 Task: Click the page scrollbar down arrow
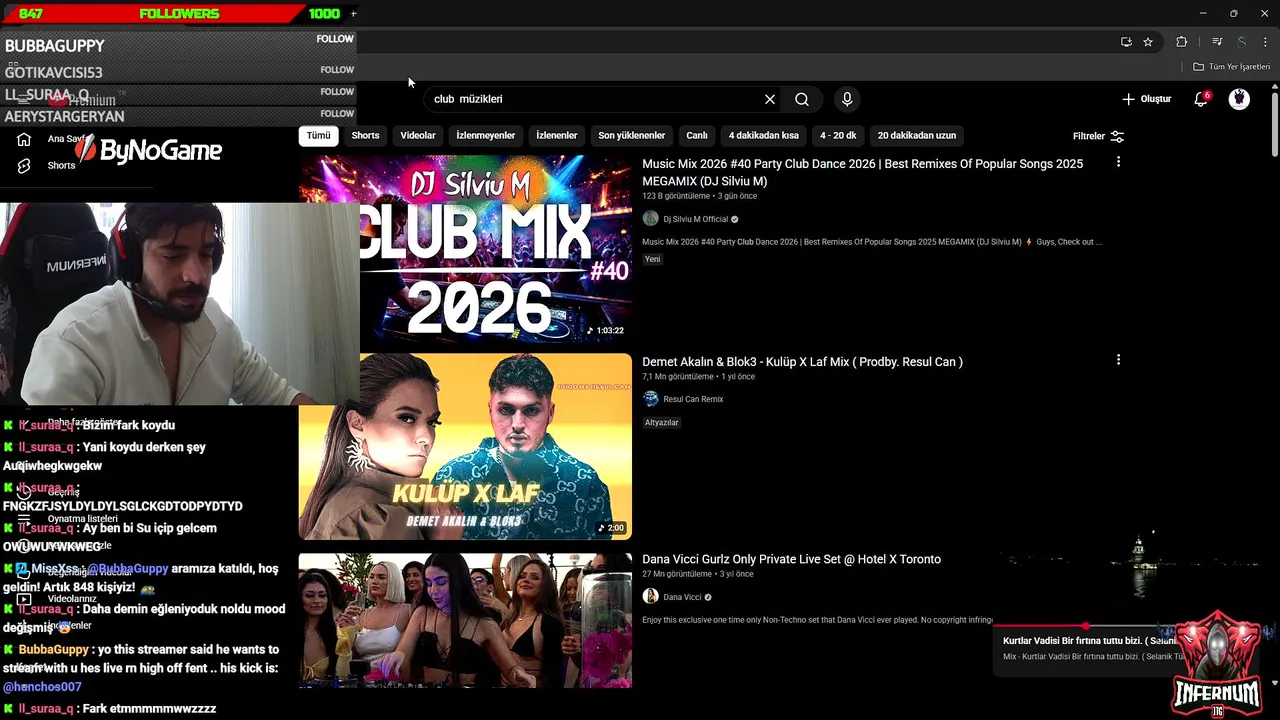point(1274,683)
